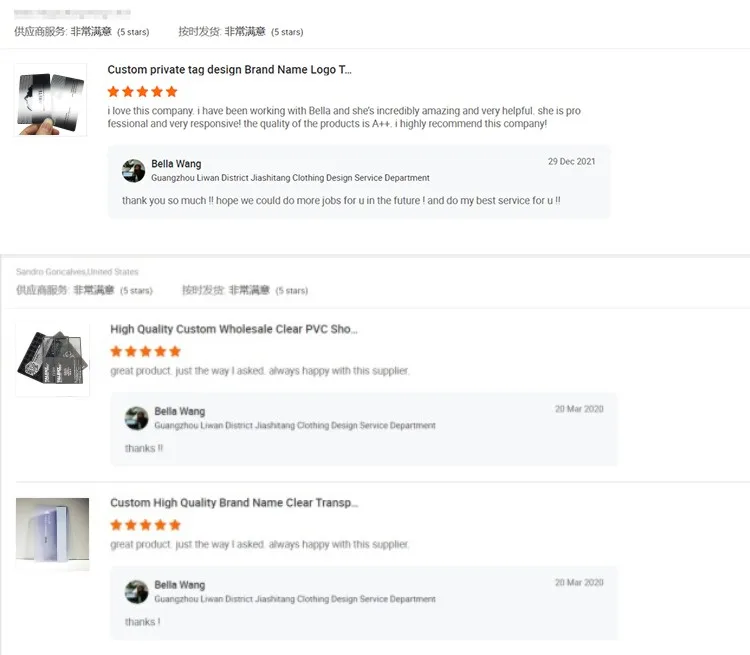The image size is (750, 655).
Task: Open 'High Quality Custom Wholesale Clear PVC' product link
Action: click(x=233, y=329)
